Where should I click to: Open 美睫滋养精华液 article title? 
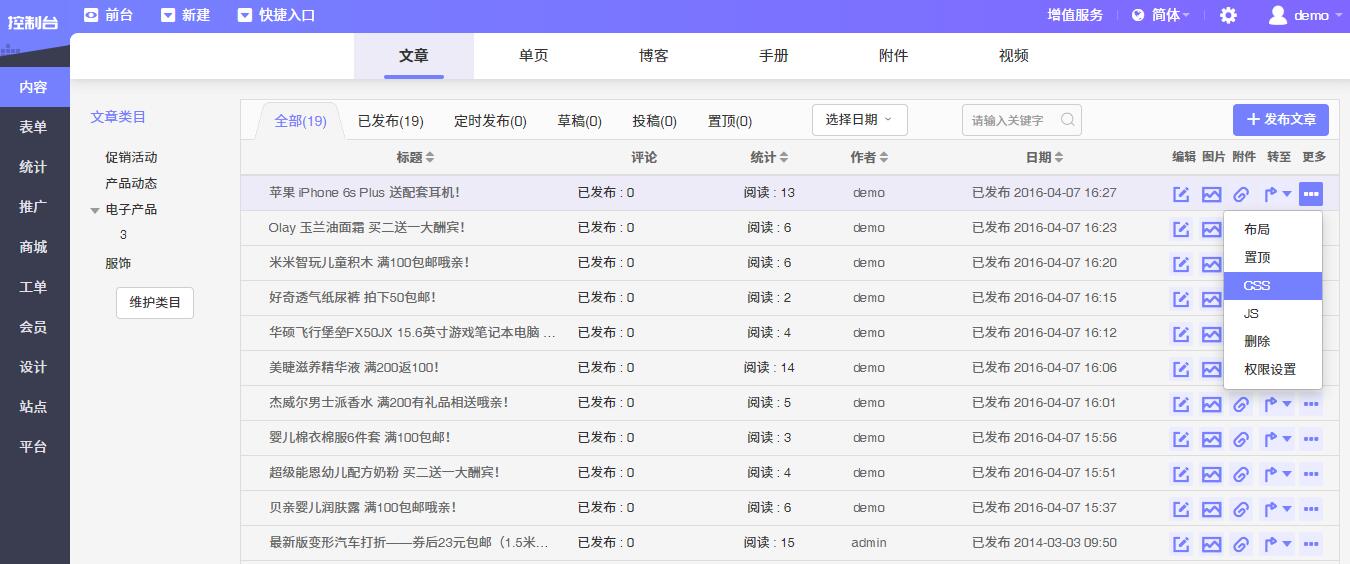tap(354, 368)
